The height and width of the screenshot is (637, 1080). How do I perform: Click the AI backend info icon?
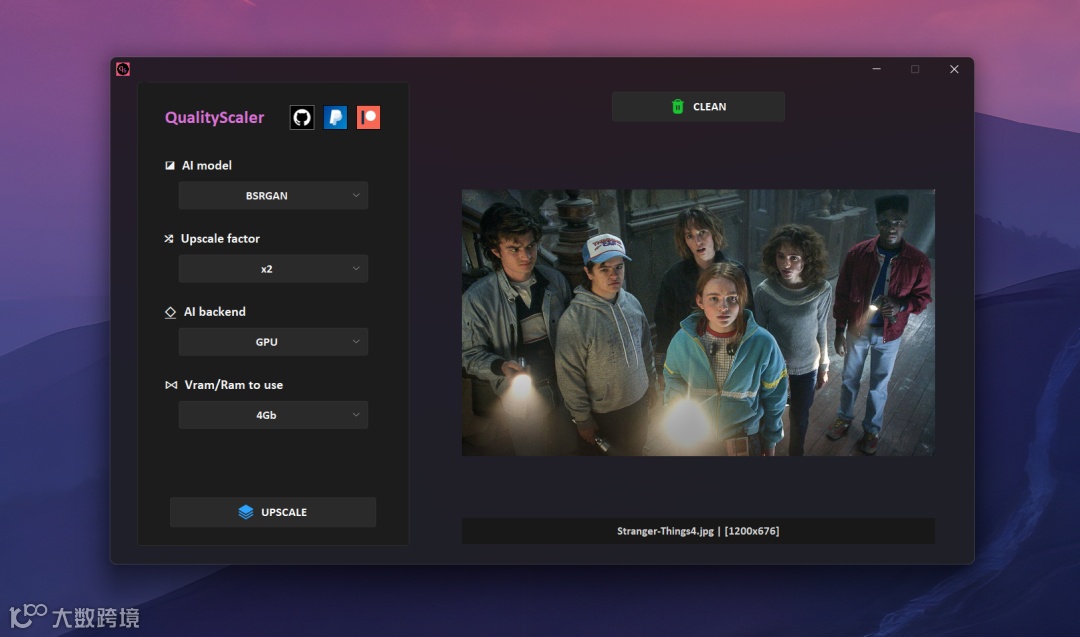170,312
